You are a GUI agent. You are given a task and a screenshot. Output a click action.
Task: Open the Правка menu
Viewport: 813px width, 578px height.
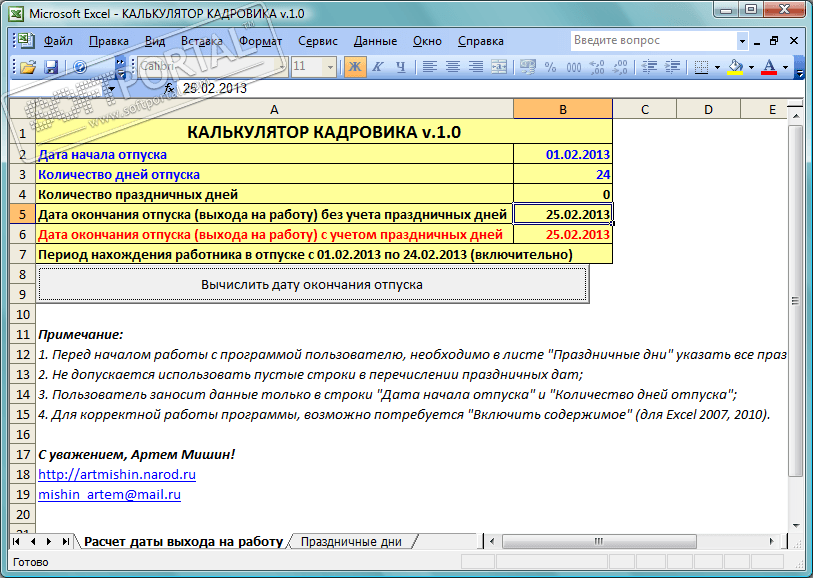point(108,41)
